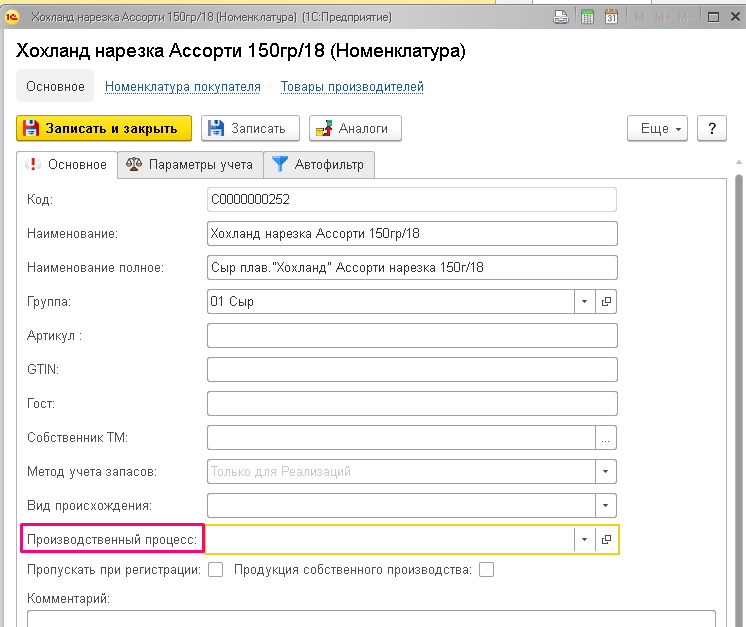This screenshot has height=627, width=746.
Task: Expand the Вид происхождения dropdown
Action: (x=606, y=506)
